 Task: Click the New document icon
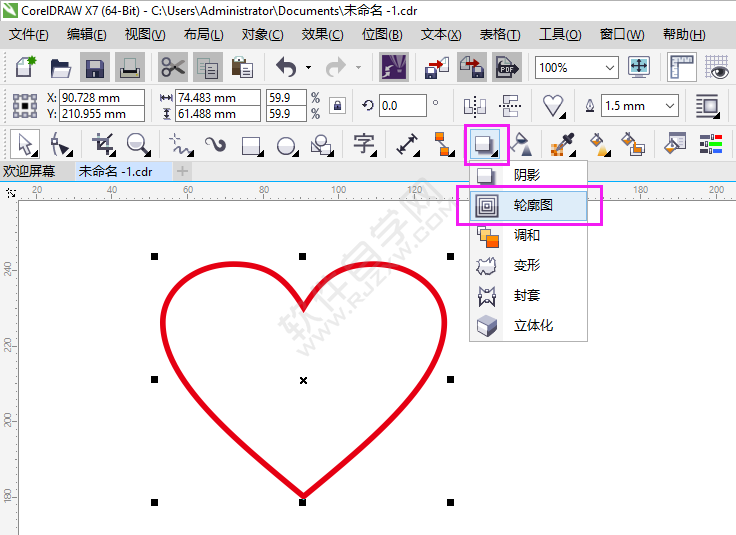26,67
